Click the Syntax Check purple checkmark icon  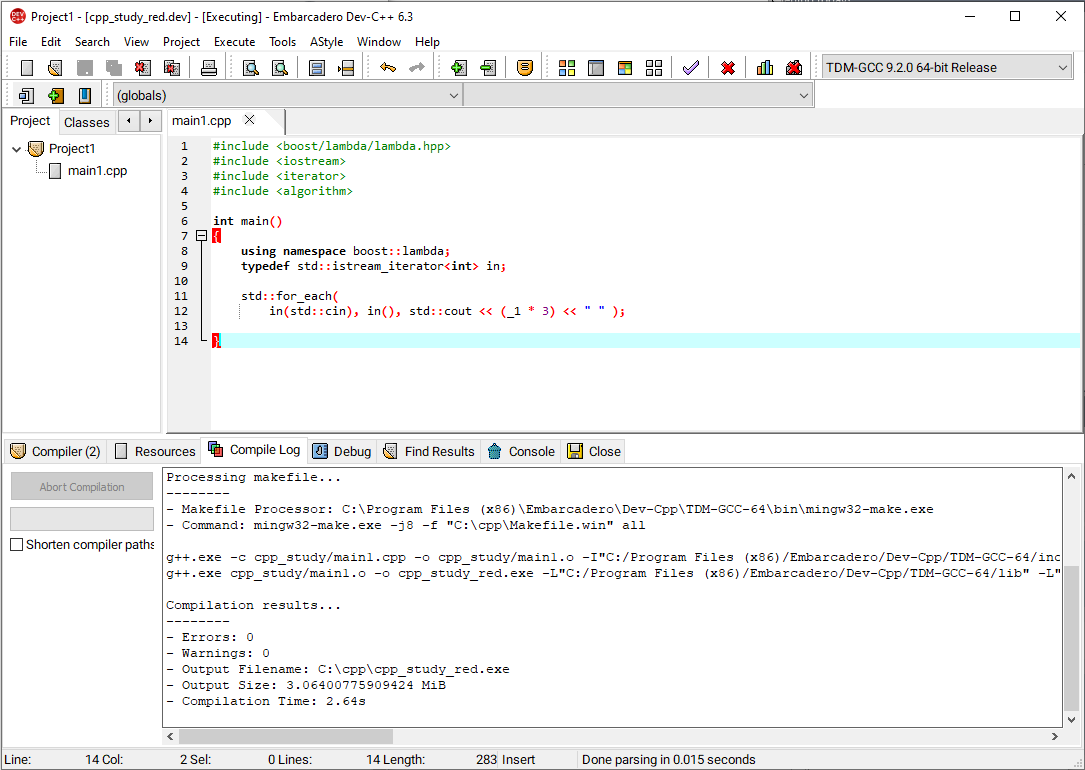pyautogui.click(x=691, y=68)
